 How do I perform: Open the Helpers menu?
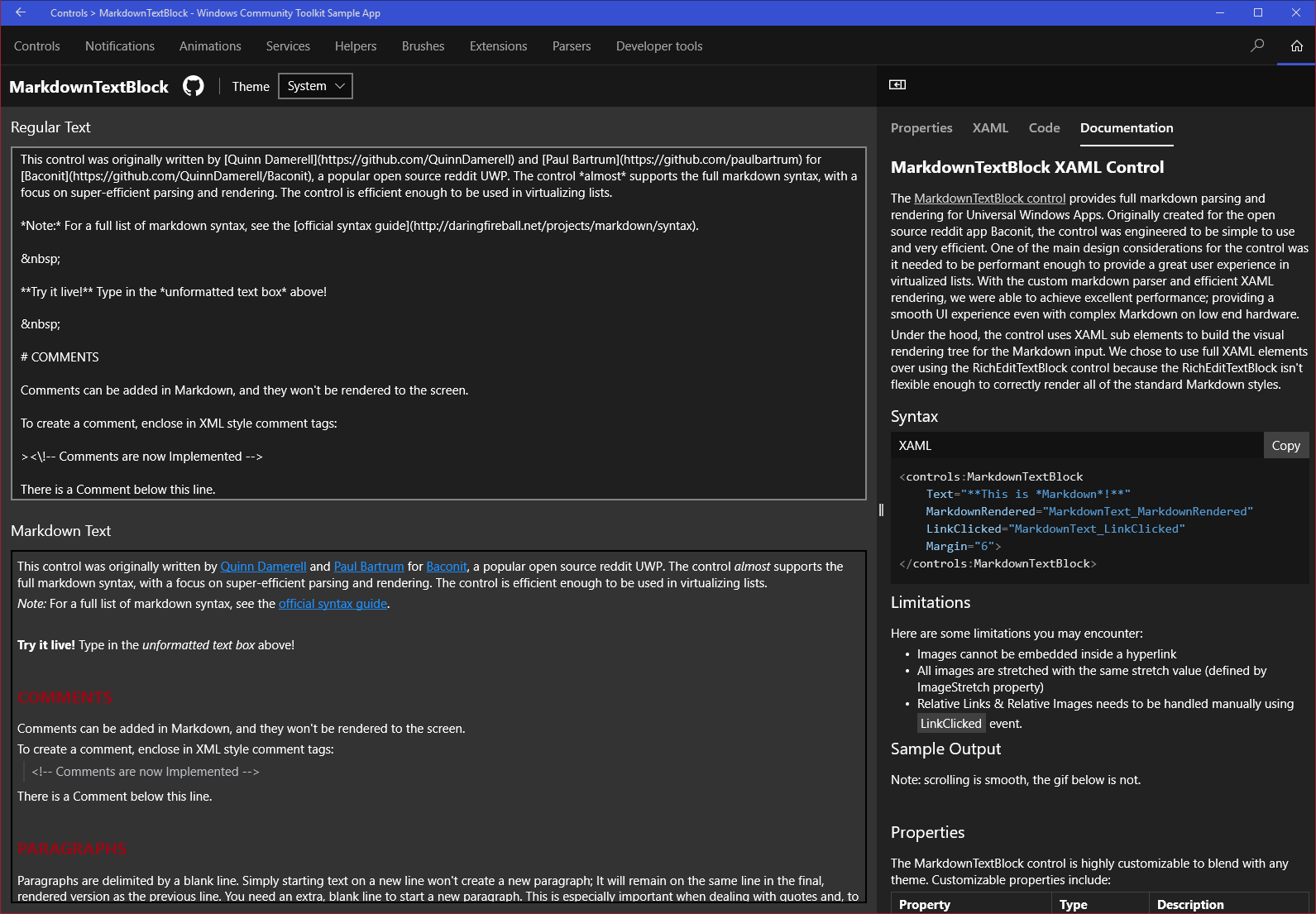tap(356, 46)
